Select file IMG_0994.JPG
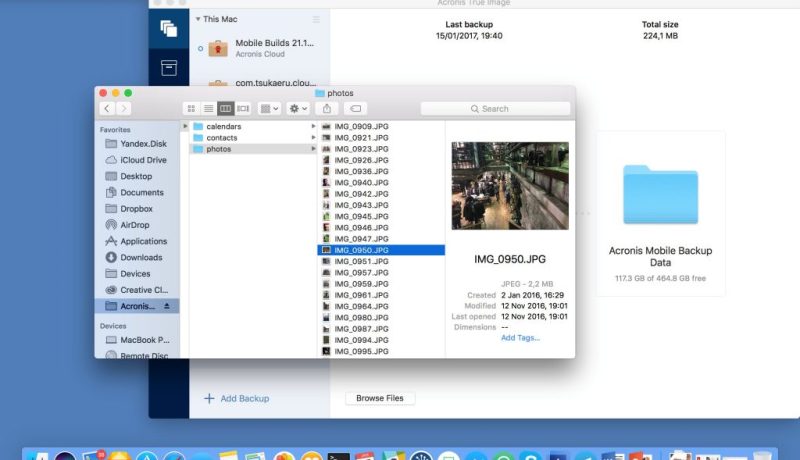 pyautogui.click(x=381, y=340)
